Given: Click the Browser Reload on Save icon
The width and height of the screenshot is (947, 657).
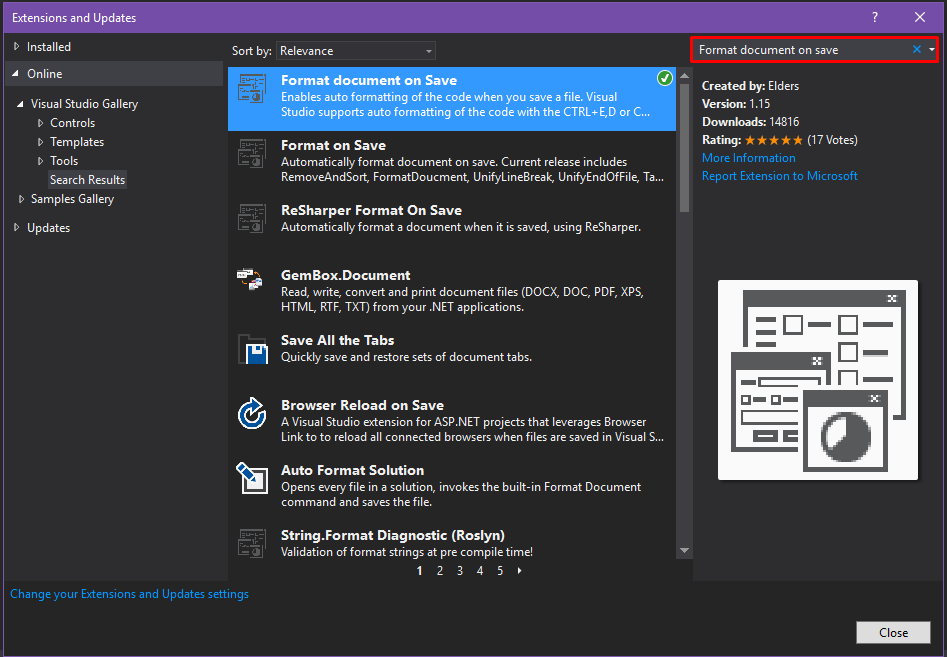Looking at the screenshot, I should point(252,414).
